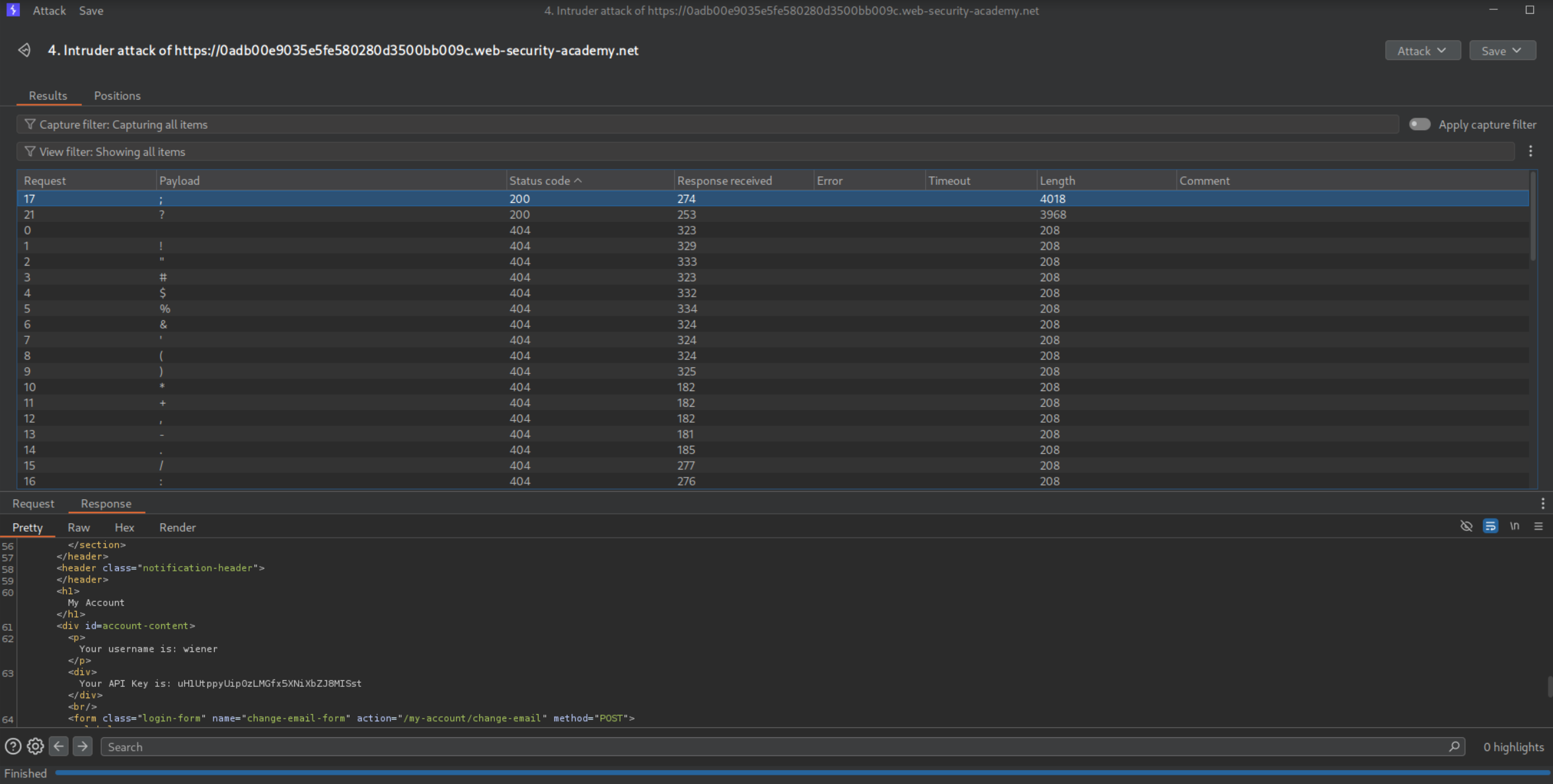Image resolution: width=1553 pixels, height=784 pixels.
Task: Open the Render response tab
Action: point(177,527)
